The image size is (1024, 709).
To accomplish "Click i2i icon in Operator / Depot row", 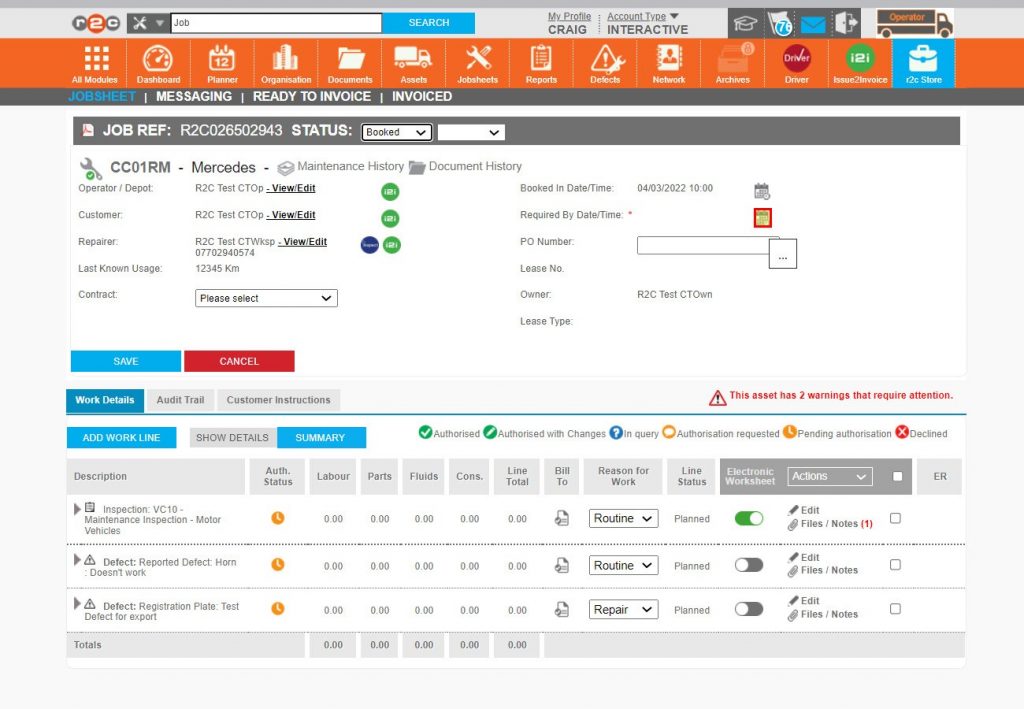I will (390, 191).
